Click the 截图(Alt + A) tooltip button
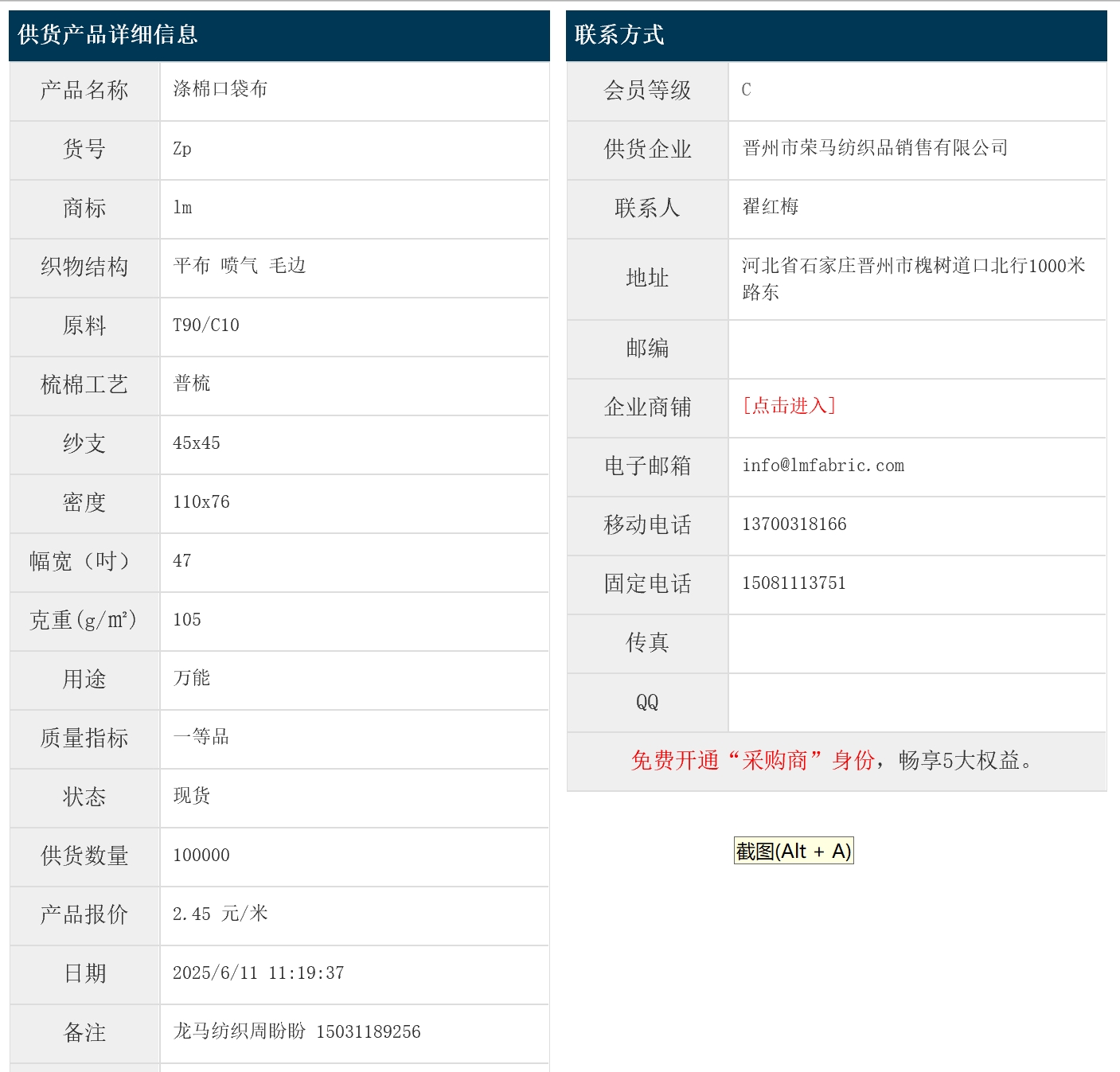Viewport: 1120px width, 1072px height. (x=793, y=851)
